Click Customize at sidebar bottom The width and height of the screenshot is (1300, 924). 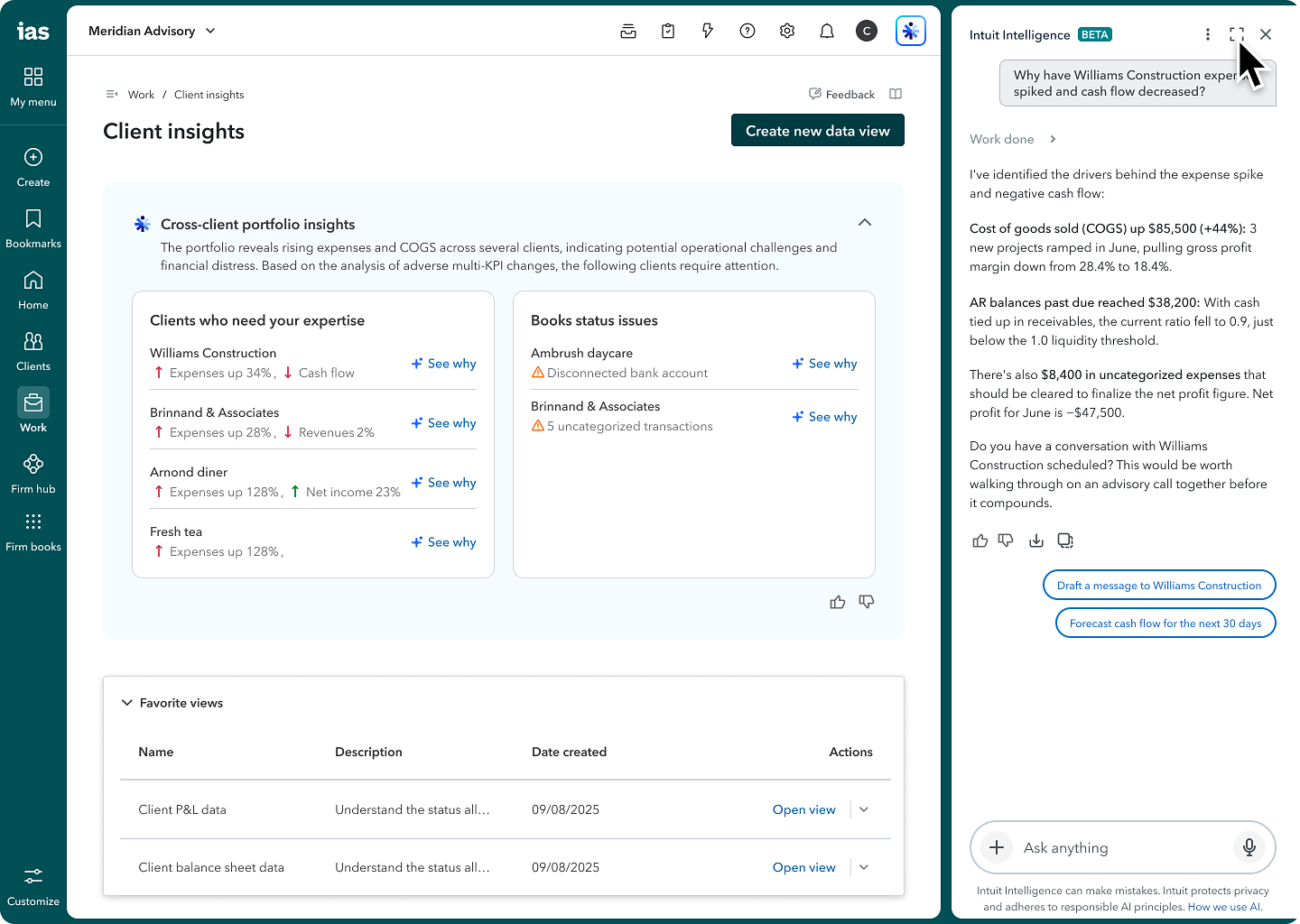33,887
